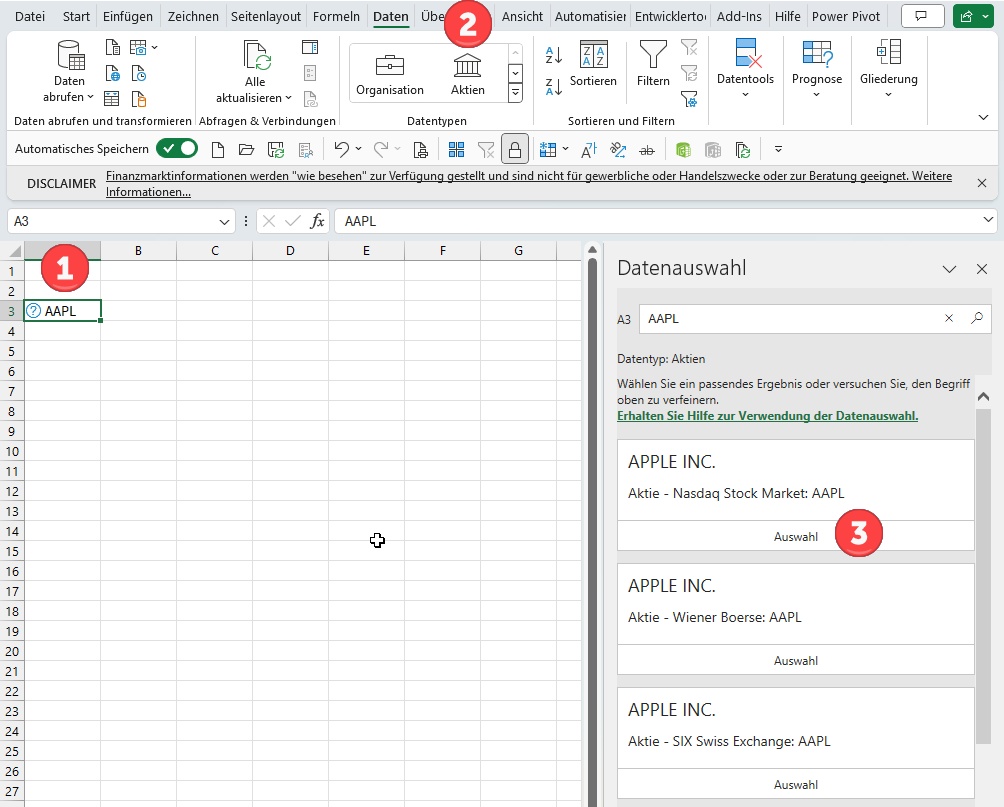The image size is (1004, 807).
Task: Select the Organisation data type
Action: pyautogui.click(x=390, y=74)
